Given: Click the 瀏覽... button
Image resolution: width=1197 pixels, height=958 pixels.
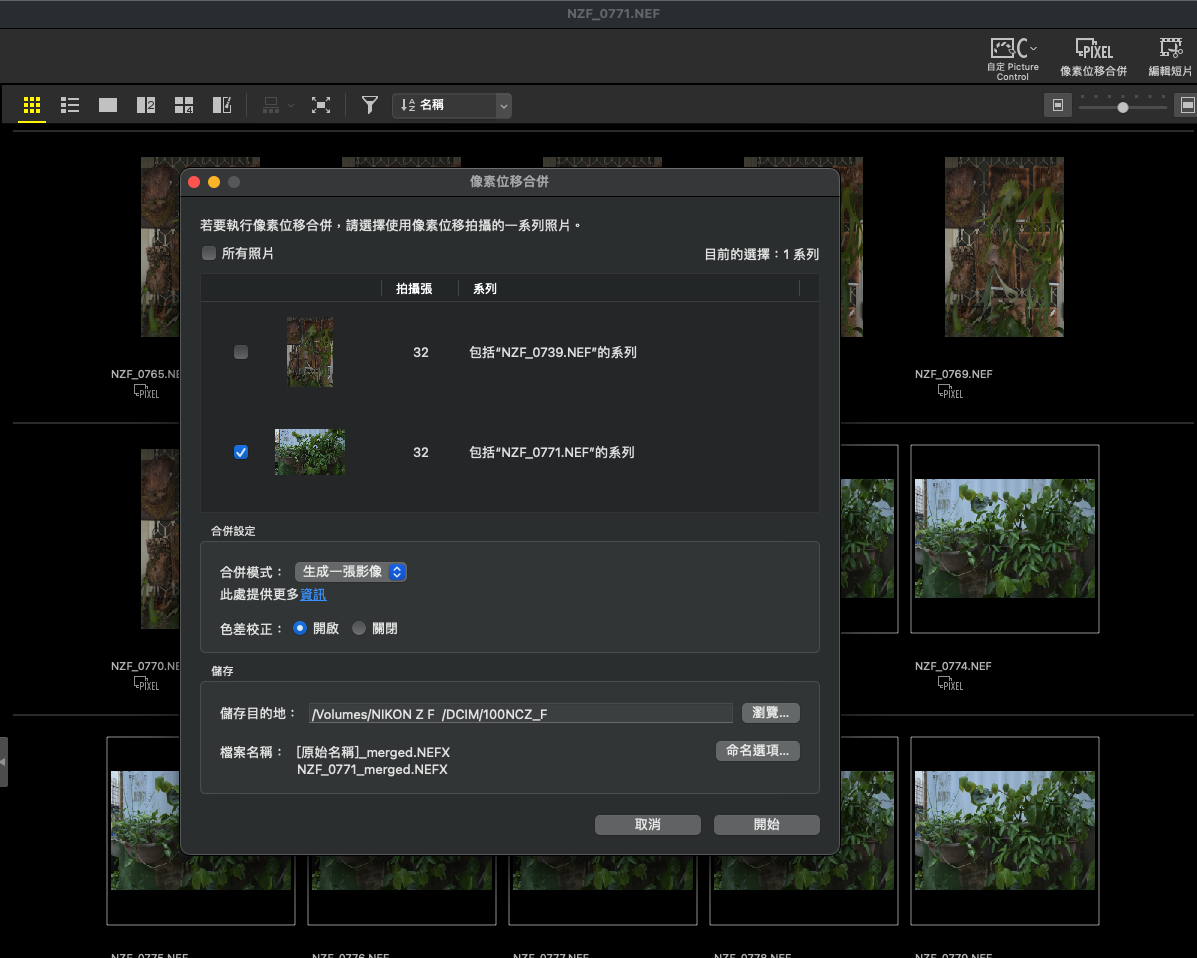Looking at the screenshot, I should click(x=770, y=713).
